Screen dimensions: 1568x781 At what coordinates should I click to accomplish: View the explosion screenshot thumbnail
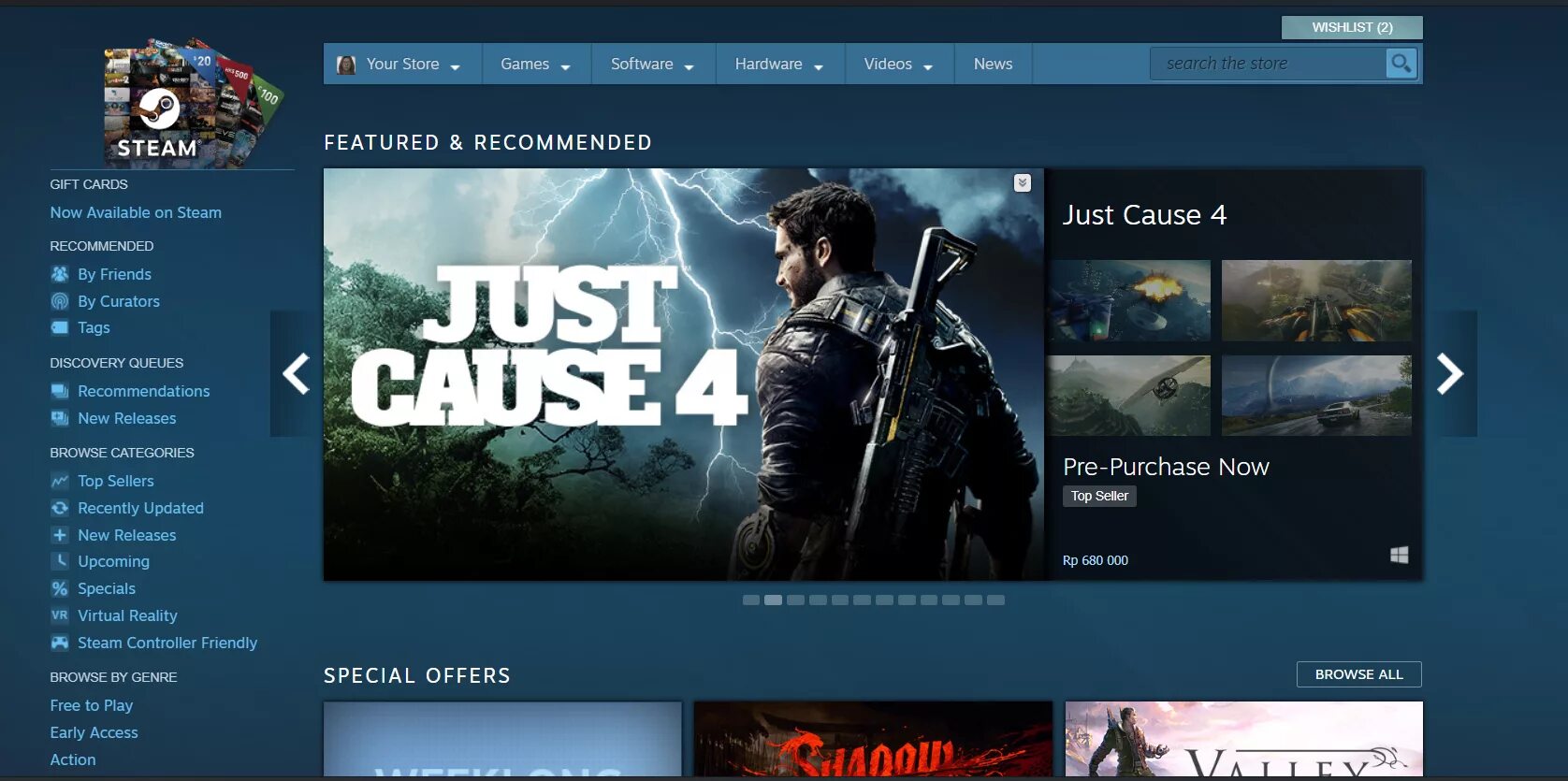(x=1129, y=300)
